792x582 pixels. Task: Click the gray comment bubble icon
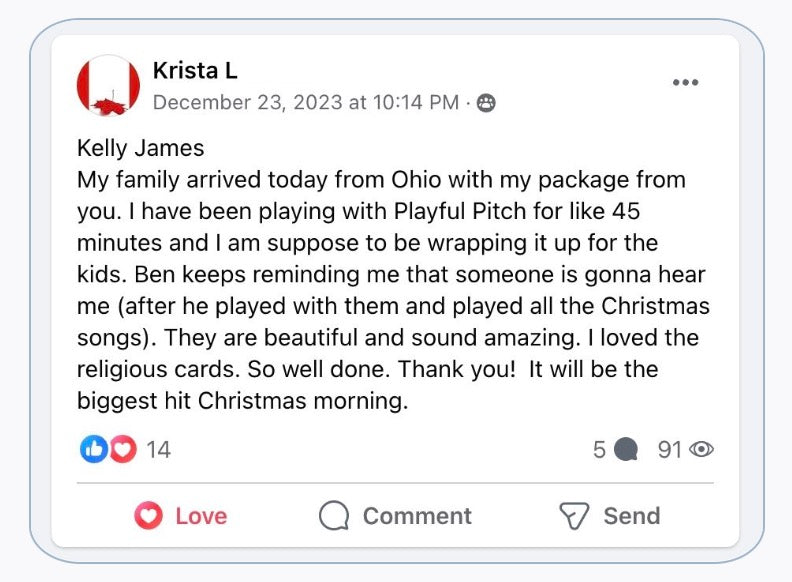click(x=626, y=450)
